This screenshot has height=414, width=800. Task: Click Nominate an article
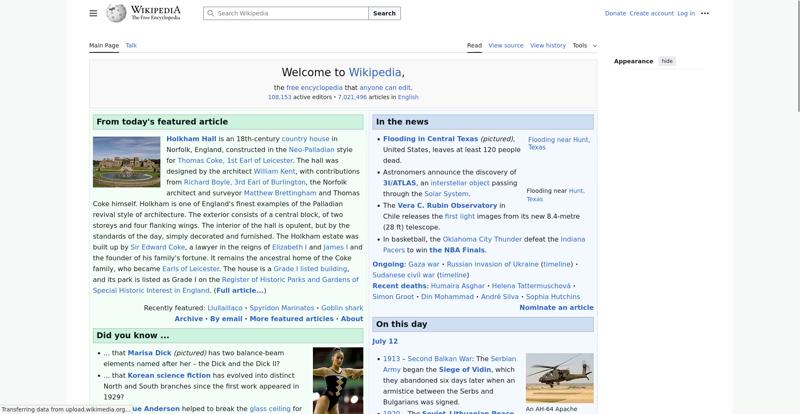(x=556, y=307)
